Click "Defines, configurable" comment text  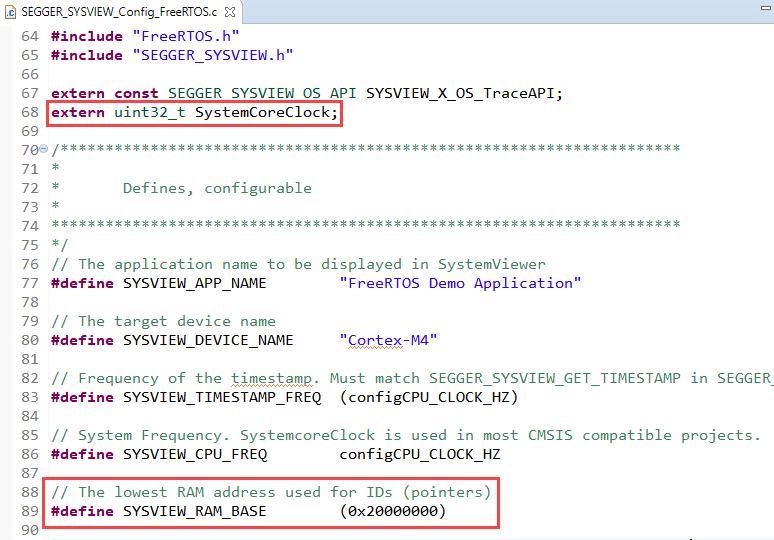point(217,189)
